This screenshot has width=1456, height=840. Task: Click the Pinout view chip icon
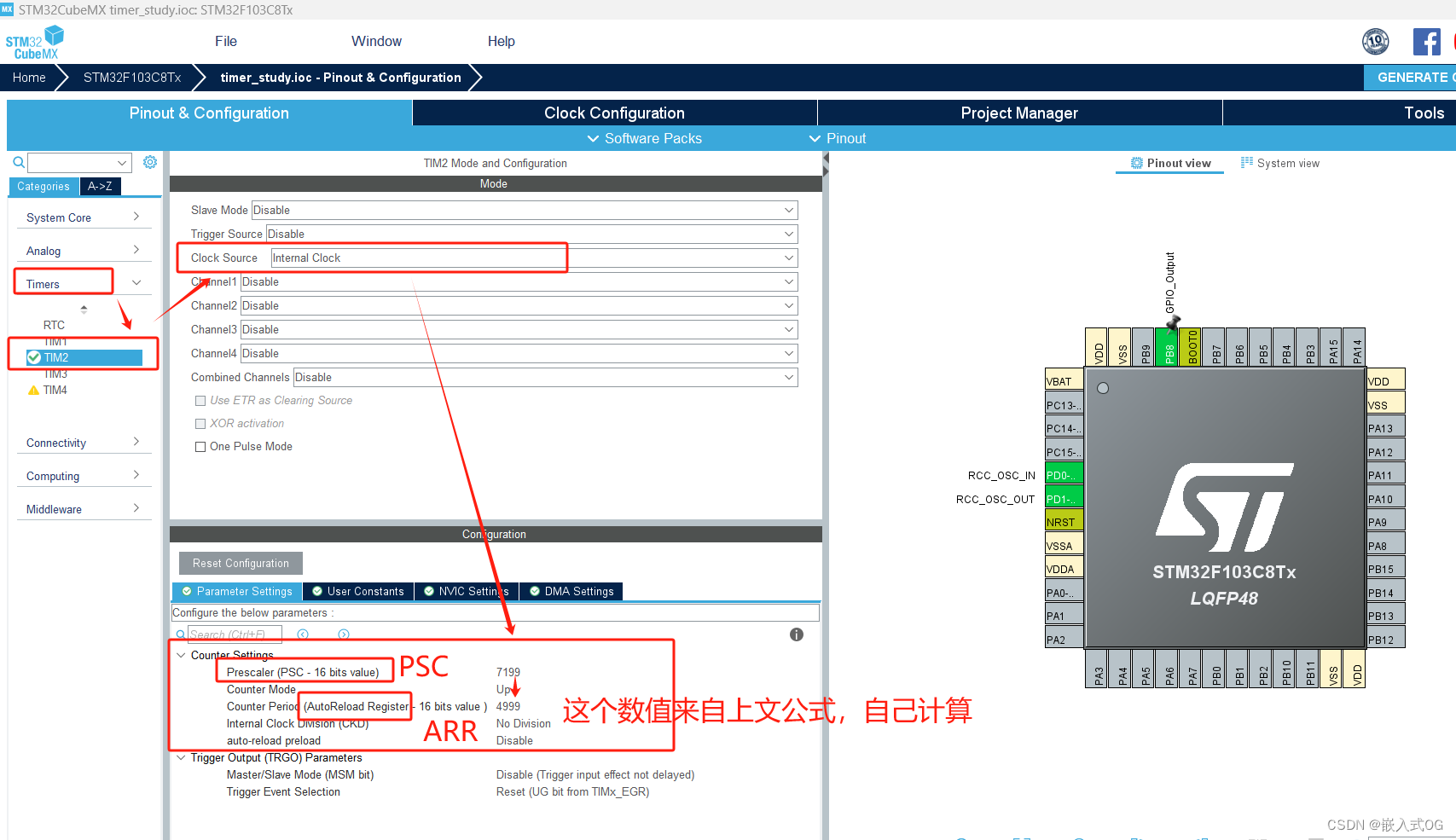(1137, 163)
